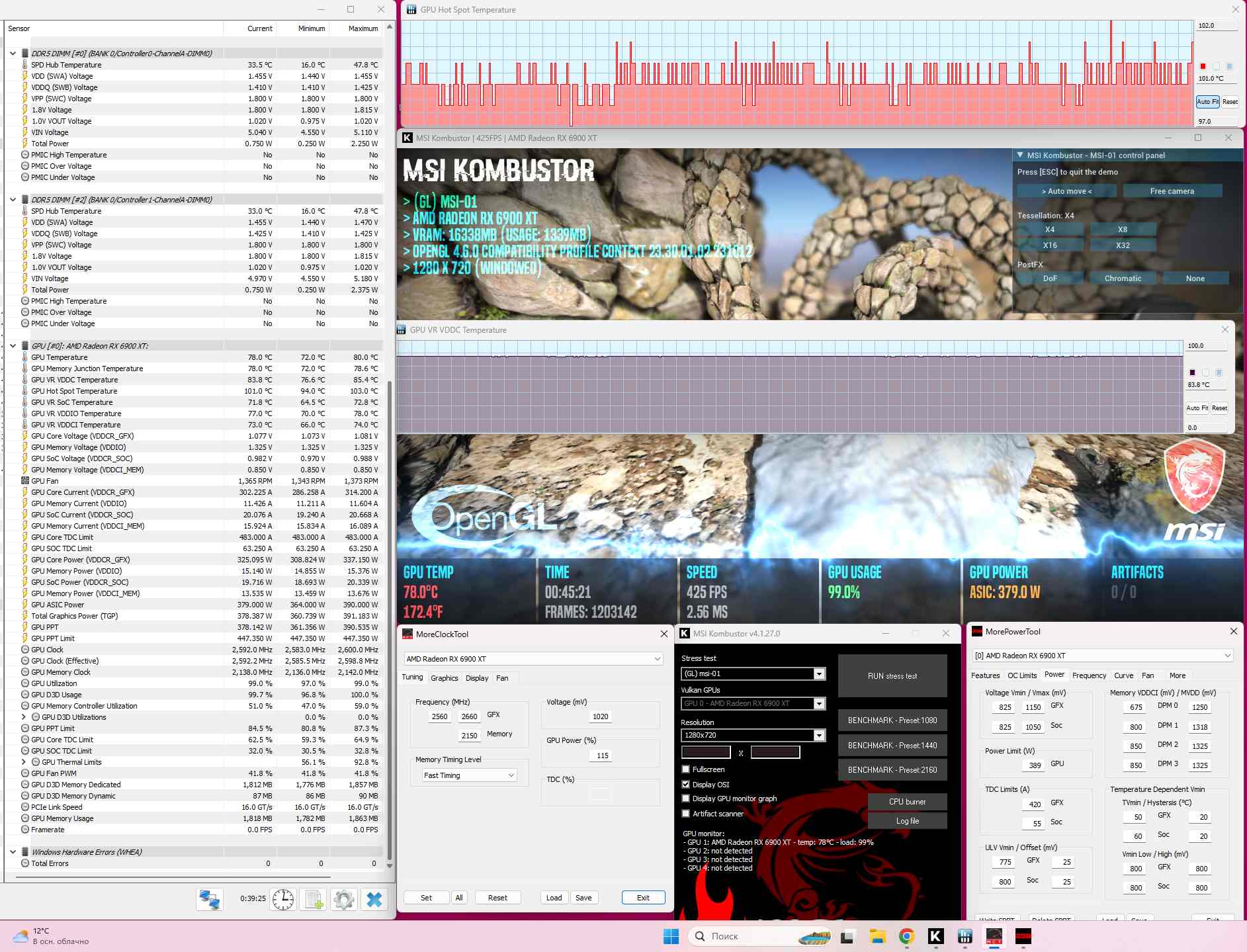Screen dimensions: 1247x952
Task: Switch to HWiNFO taskbar icon
Action: click(x=965, y=936)
